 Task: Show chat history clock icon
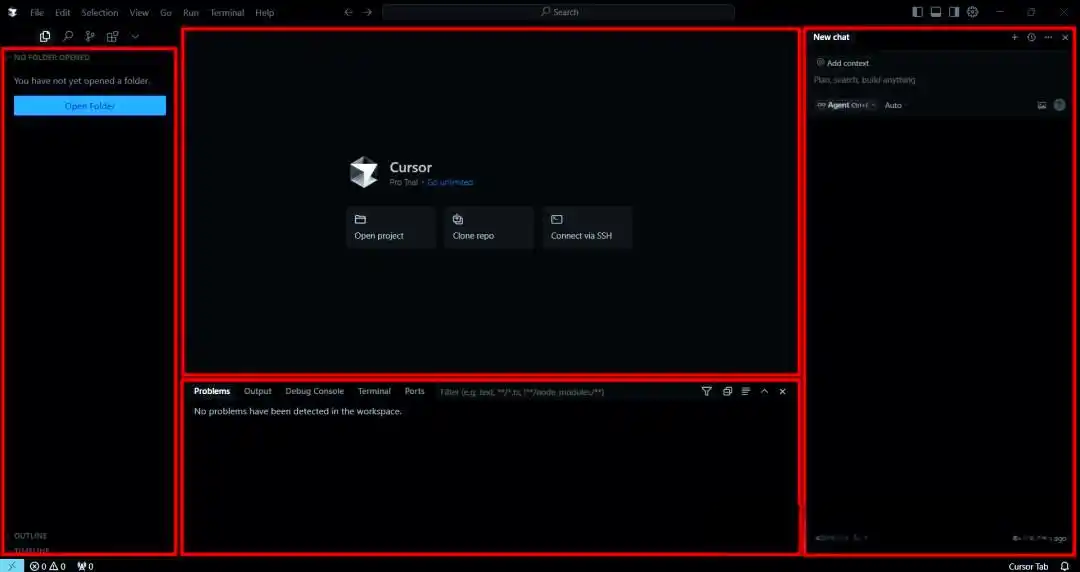click(1031, 37)
